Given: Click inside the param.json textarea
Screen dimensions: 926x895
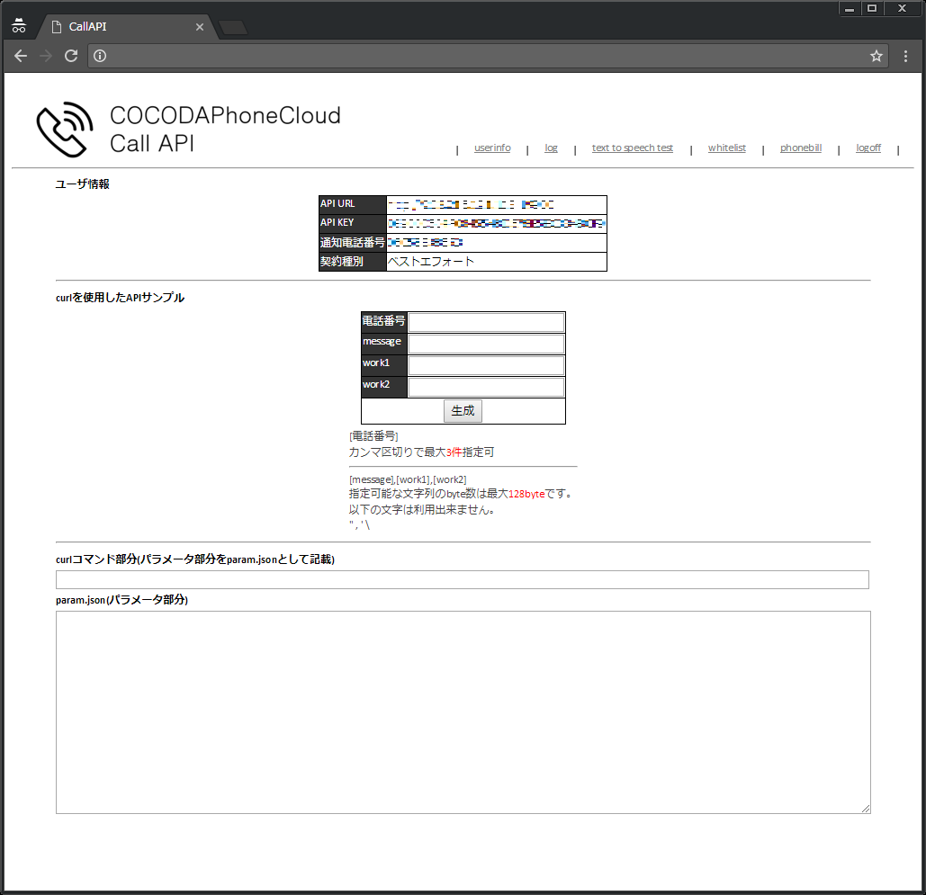Looking at the screenshot, I should point(463,712).
